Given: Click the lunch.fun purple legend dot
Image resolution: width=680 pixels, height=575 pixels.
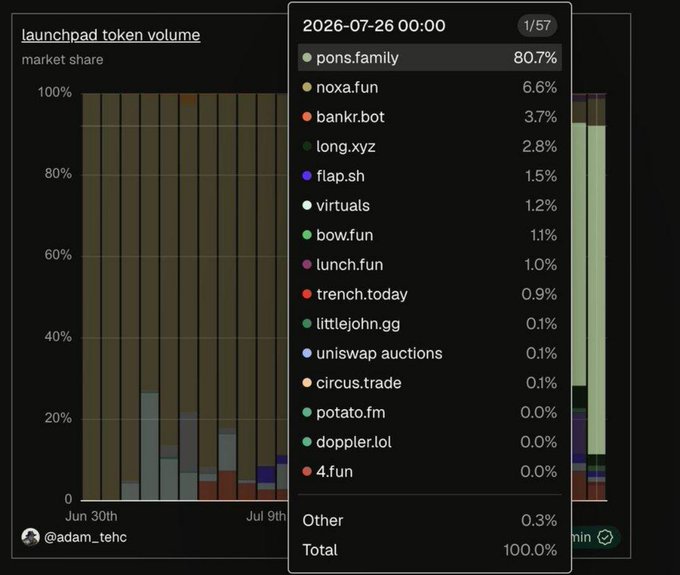Looking at the screenshot, I should coord(307,265).
